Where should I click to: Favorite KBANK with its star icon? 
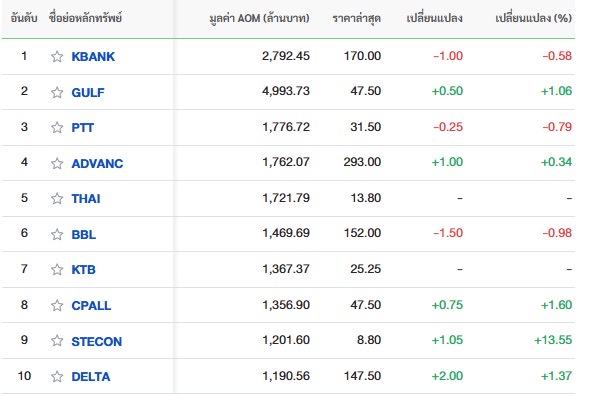[57, 57]
